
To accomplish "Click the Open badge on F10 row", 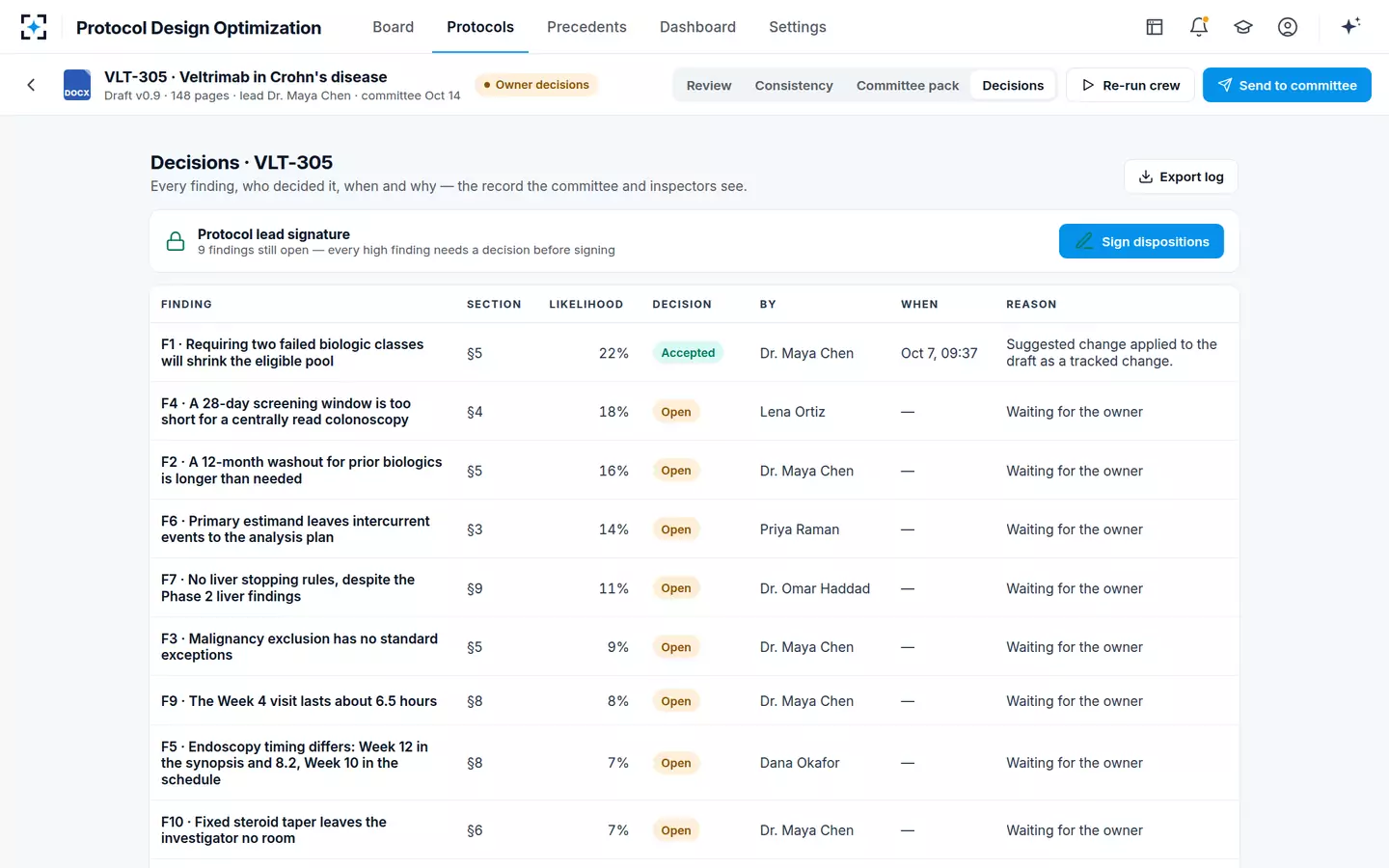I will (x=676, y=830).
